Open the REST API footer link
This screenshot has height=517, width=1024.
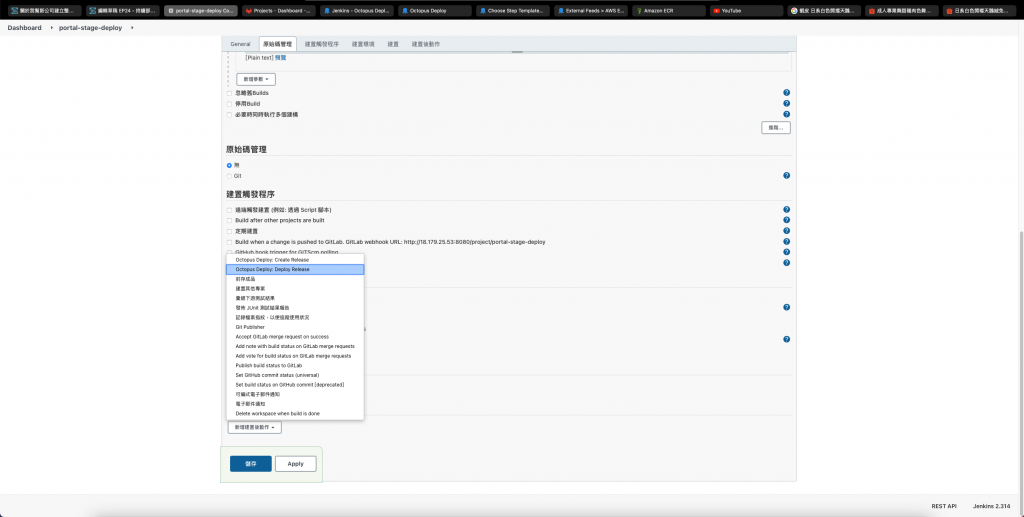coord(944,507)
